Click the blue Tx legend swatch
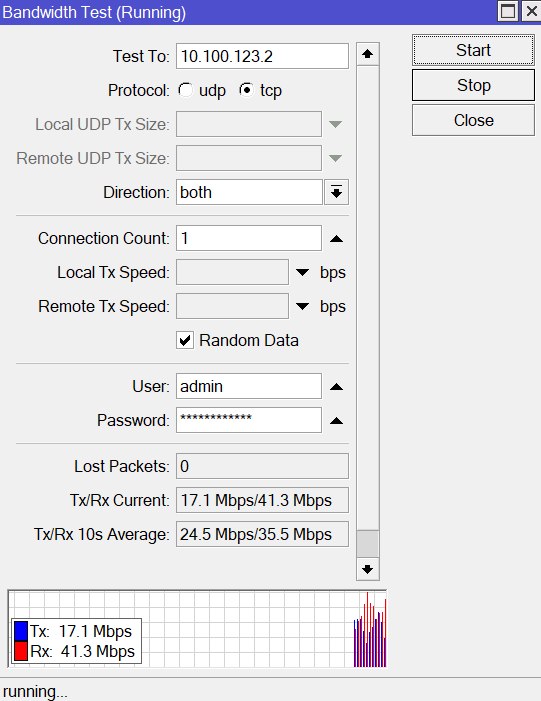 21,631
